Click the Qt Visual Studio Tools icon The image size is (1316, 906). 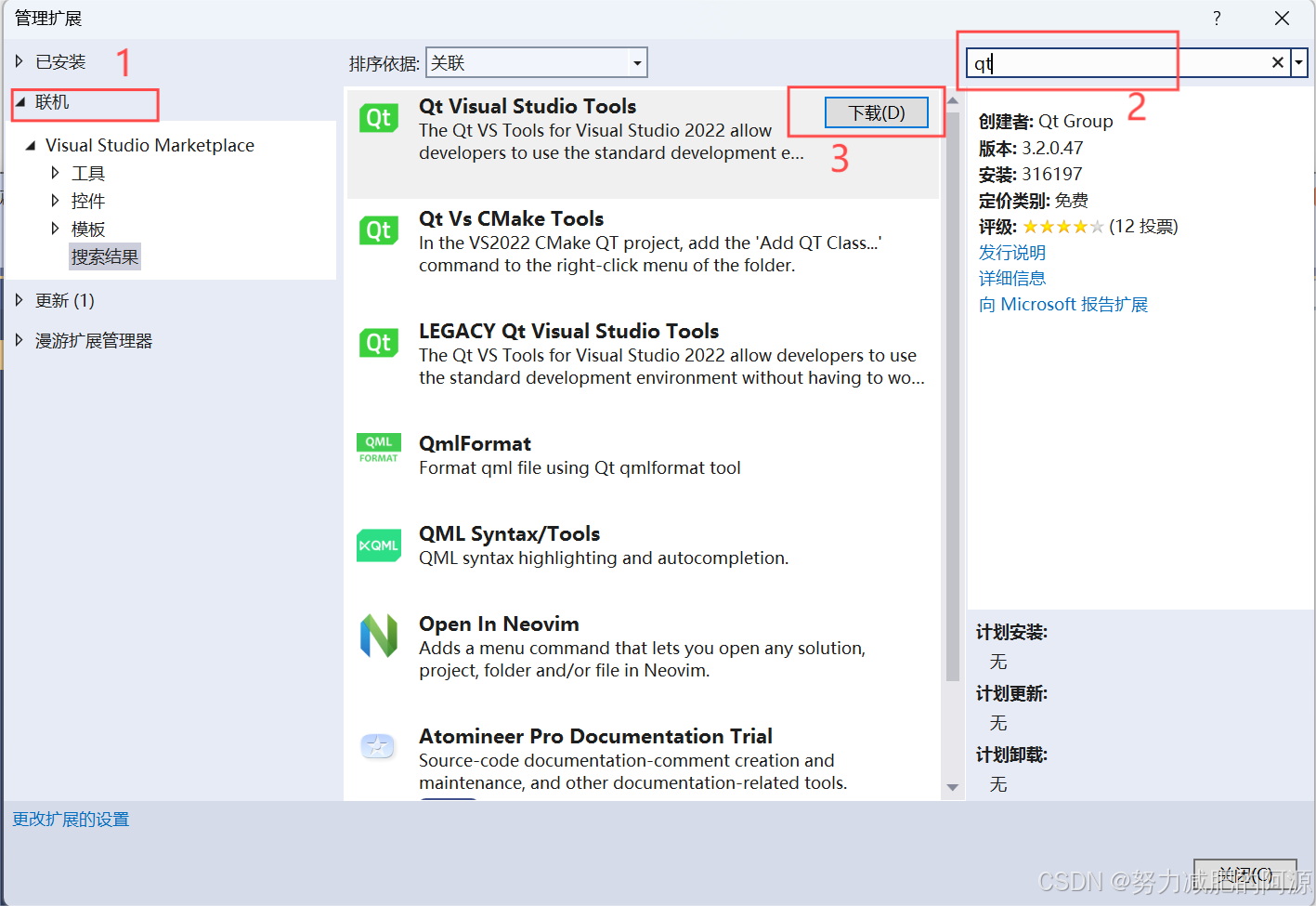click(x=379, y=118)
